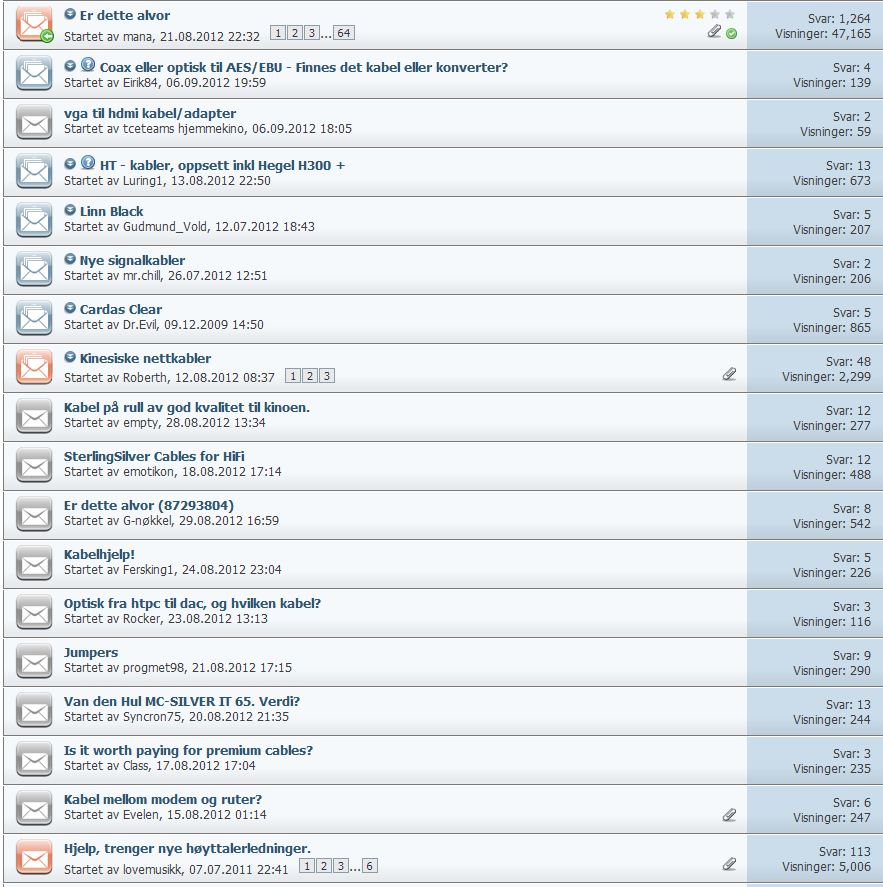
Task: Click username Eirik84 in the Coax eller optisk row
Action: point(141,83)
